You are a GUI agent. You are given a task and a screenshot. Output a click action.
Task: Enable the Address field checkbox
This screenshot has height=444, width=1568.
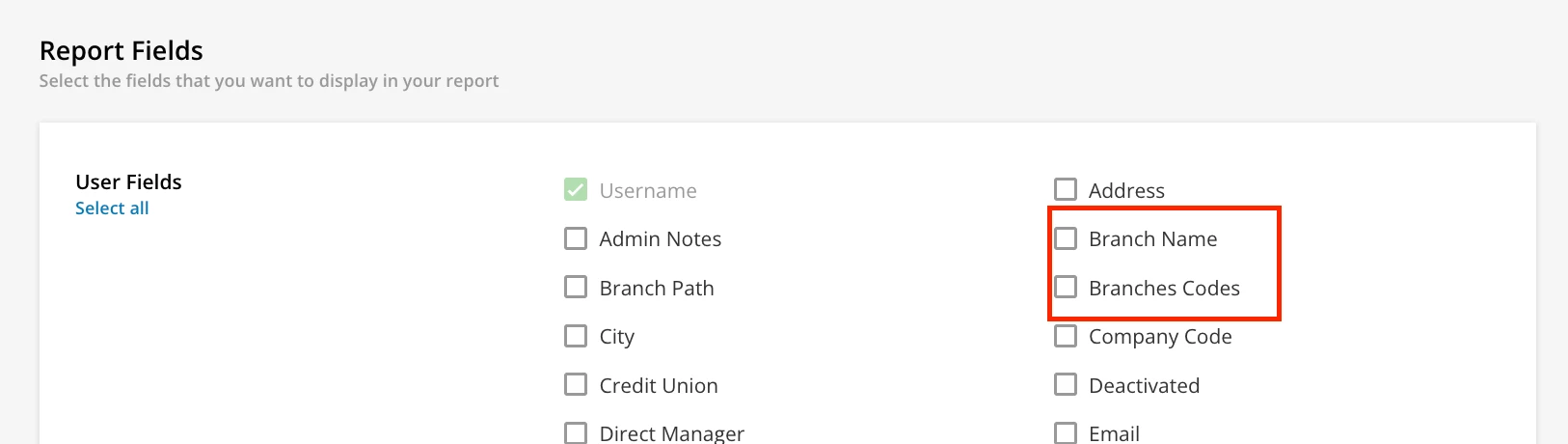1066,189
